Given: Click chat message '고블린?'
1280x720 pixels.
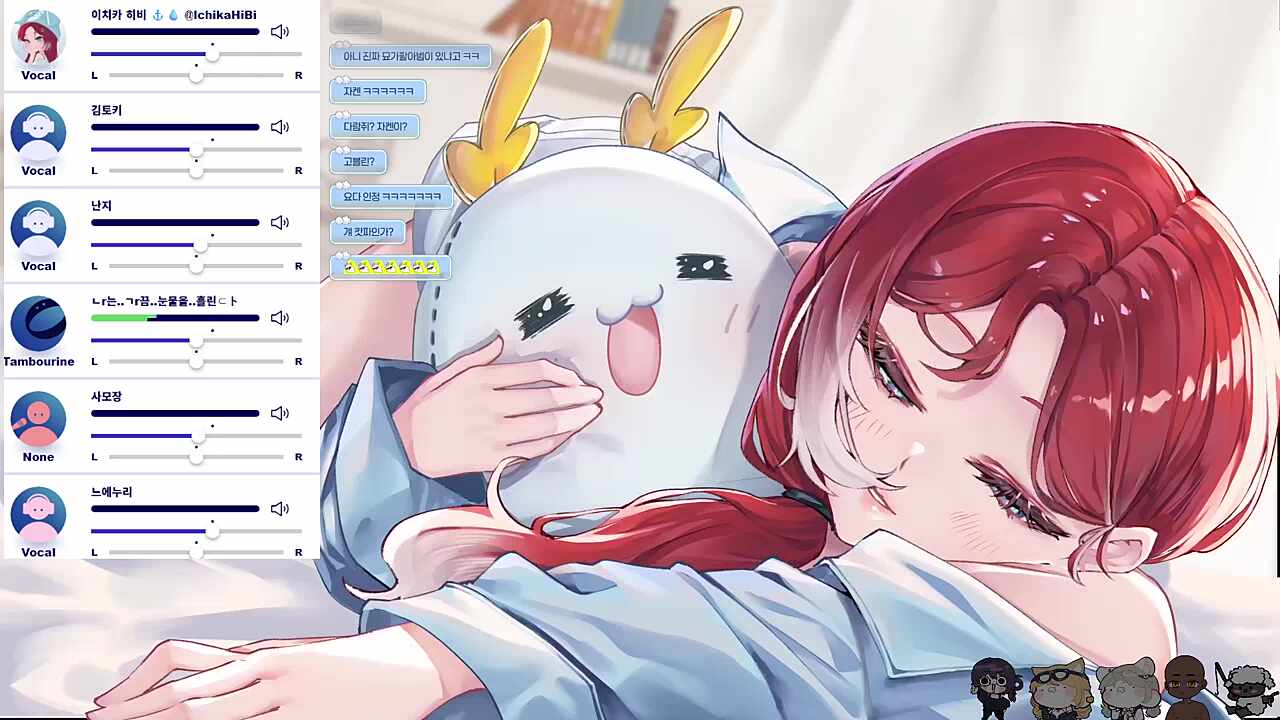Looking at the screenshot, I should pyautogui.click(x=358, y=161).
